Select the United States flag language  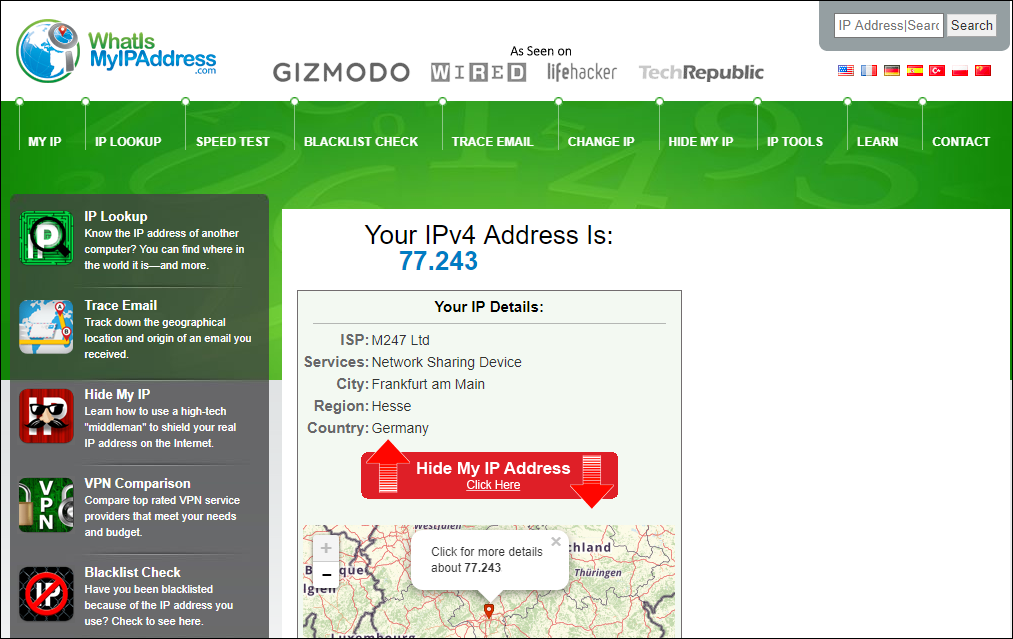[x=846, y=70]
